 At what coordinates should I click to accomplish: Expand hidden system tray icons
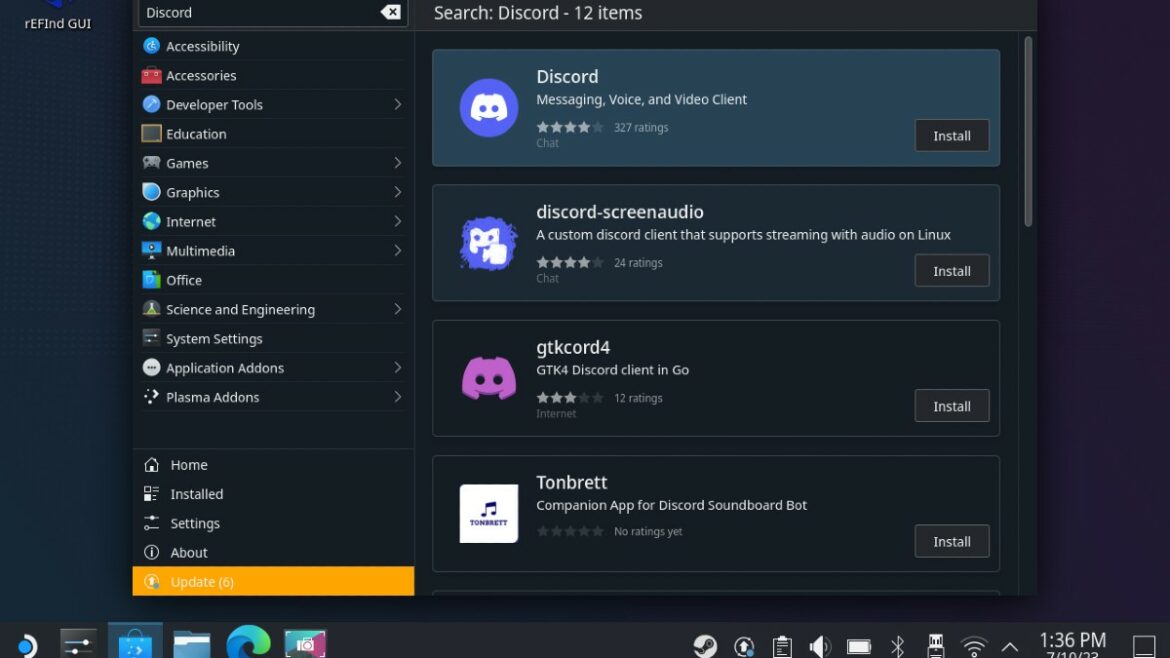(x=1010, y=647)
